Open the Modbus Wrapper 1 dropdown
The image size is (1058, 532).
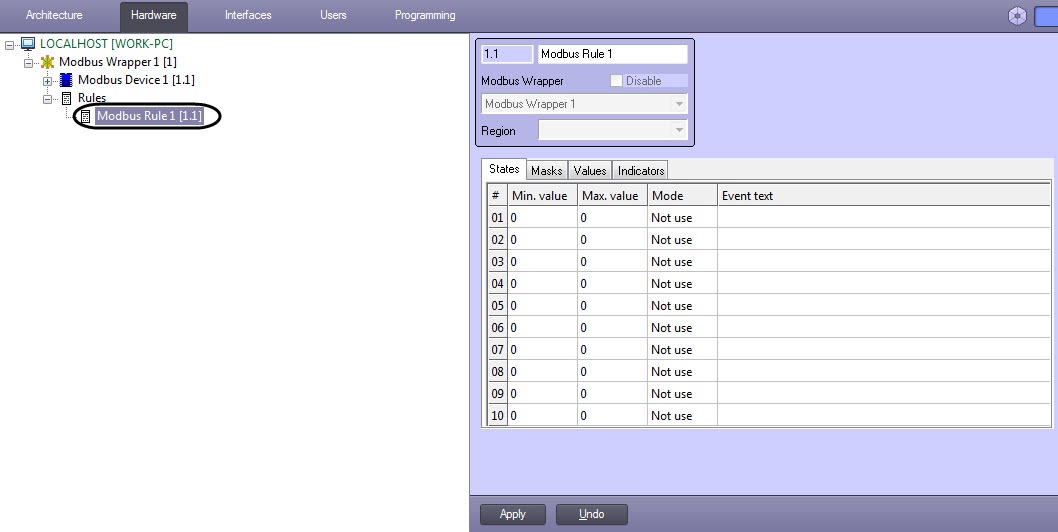[x=679, y=104]
